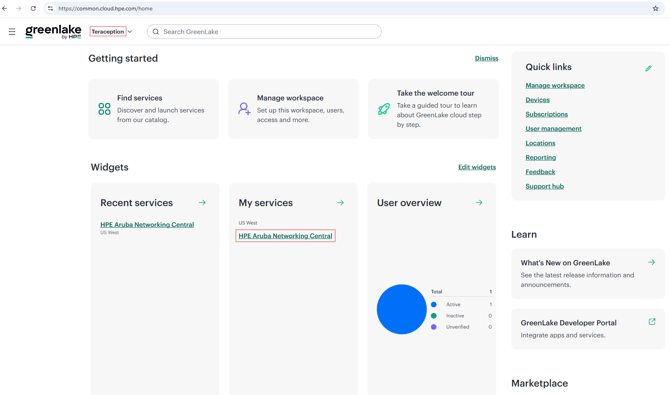Image resolution: width=670 pixels, height=395 pixels.
Task: Bookmark this page with the star icon
Action: (x=655, y=8)
